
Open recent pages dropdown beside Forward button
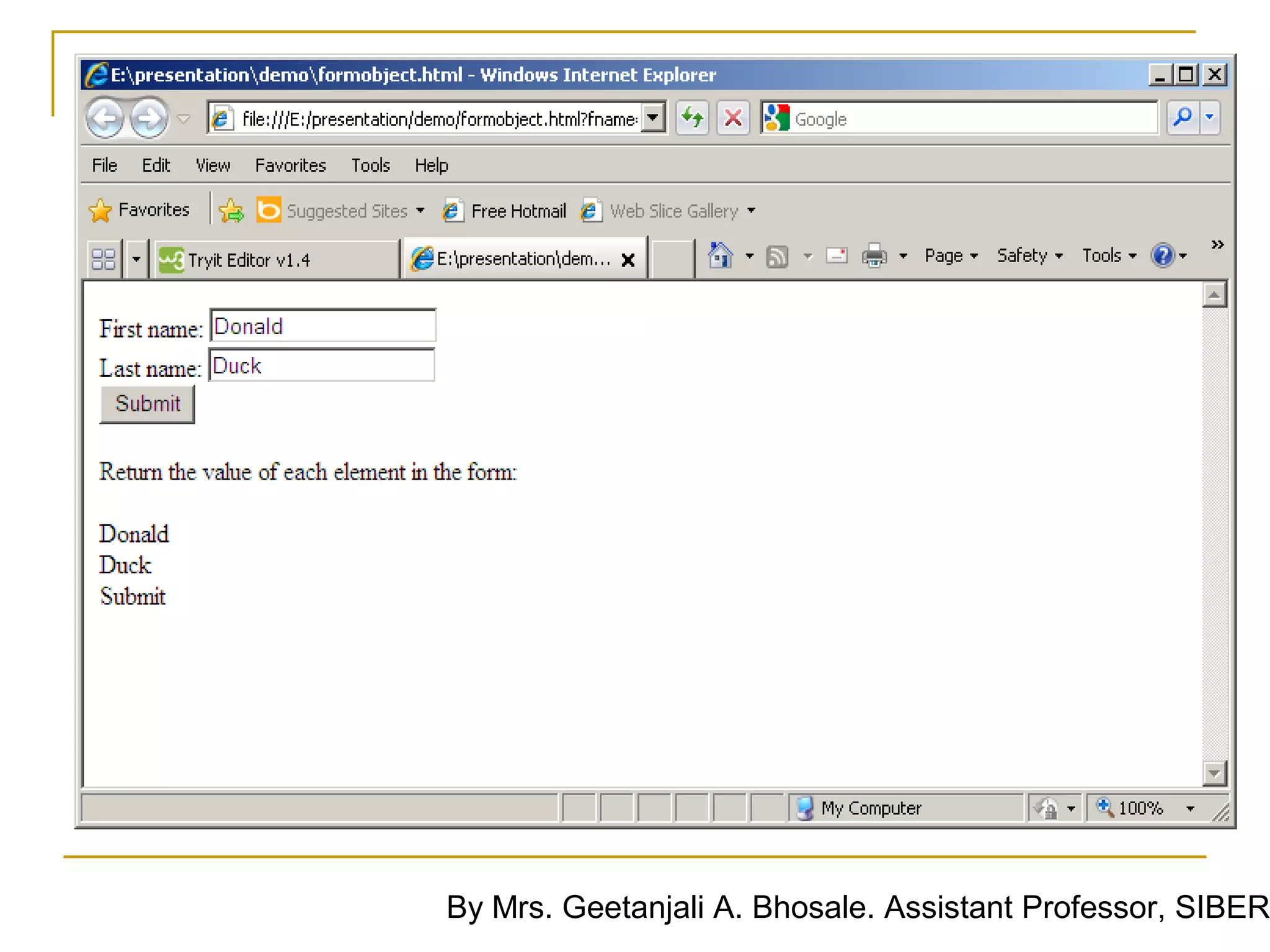point(184,118)
